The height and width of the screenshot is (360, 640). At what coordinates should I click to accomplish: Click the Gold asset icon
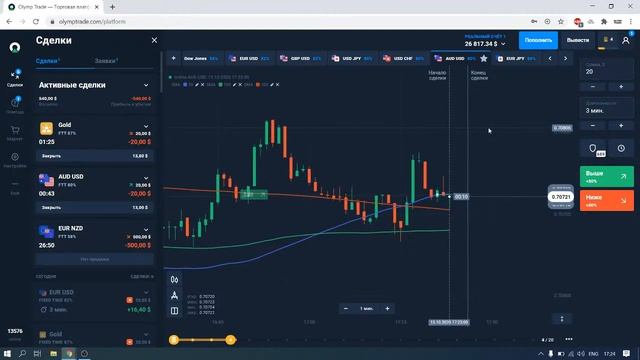[x=46, y=128]
